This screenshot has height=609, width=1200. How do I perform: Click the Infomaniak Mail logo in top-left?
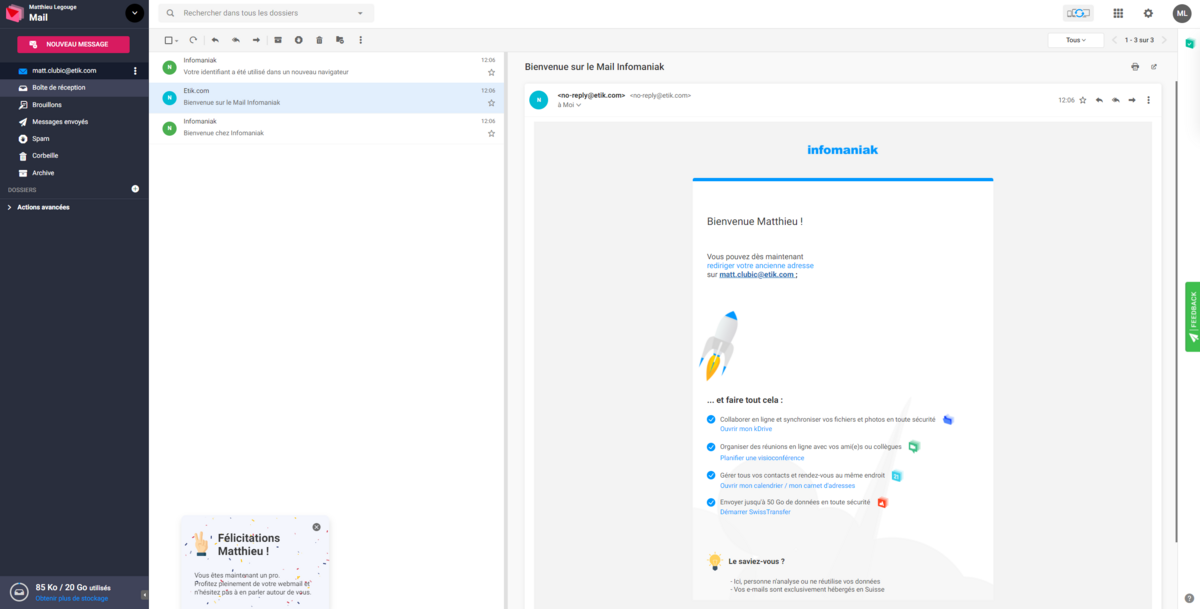click(x=13, y=13)
